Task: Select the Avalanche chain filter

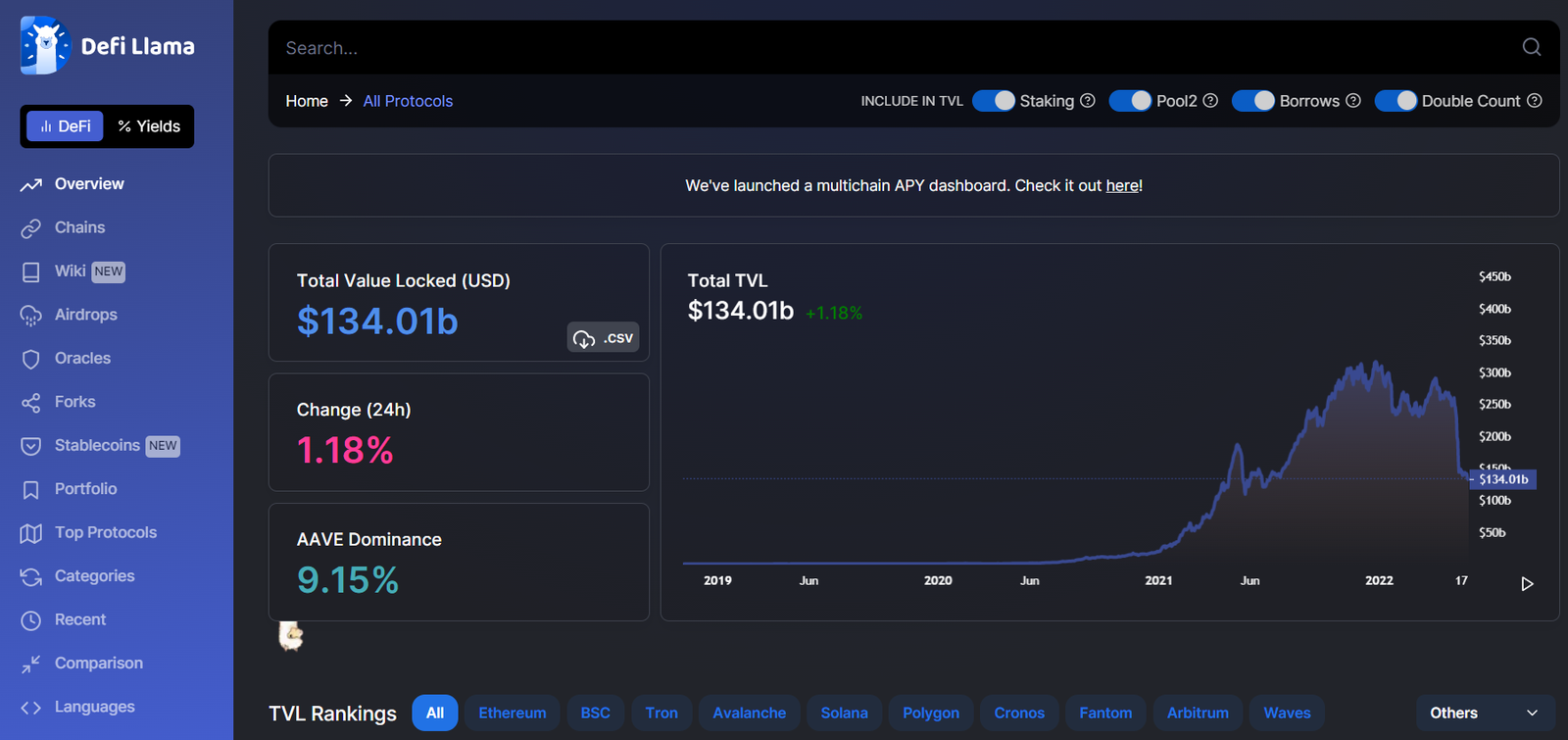Action: coord(750,713)
